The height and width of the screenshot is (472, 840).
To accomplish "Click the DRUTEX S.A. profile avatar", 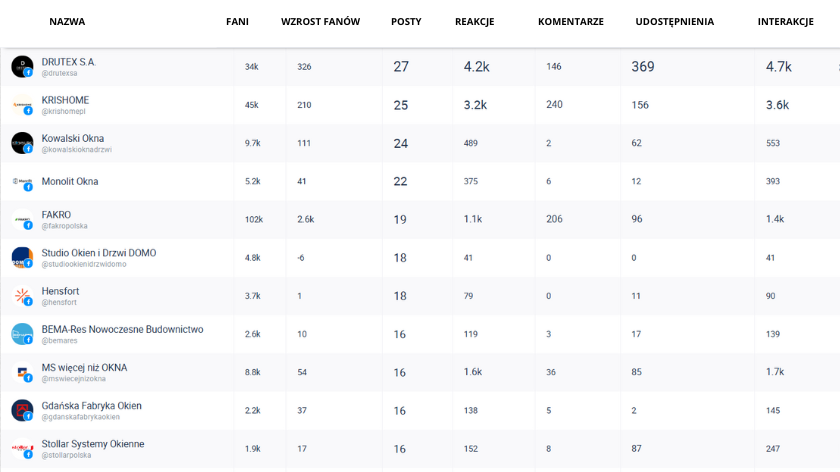I will [x=22, y=66].
